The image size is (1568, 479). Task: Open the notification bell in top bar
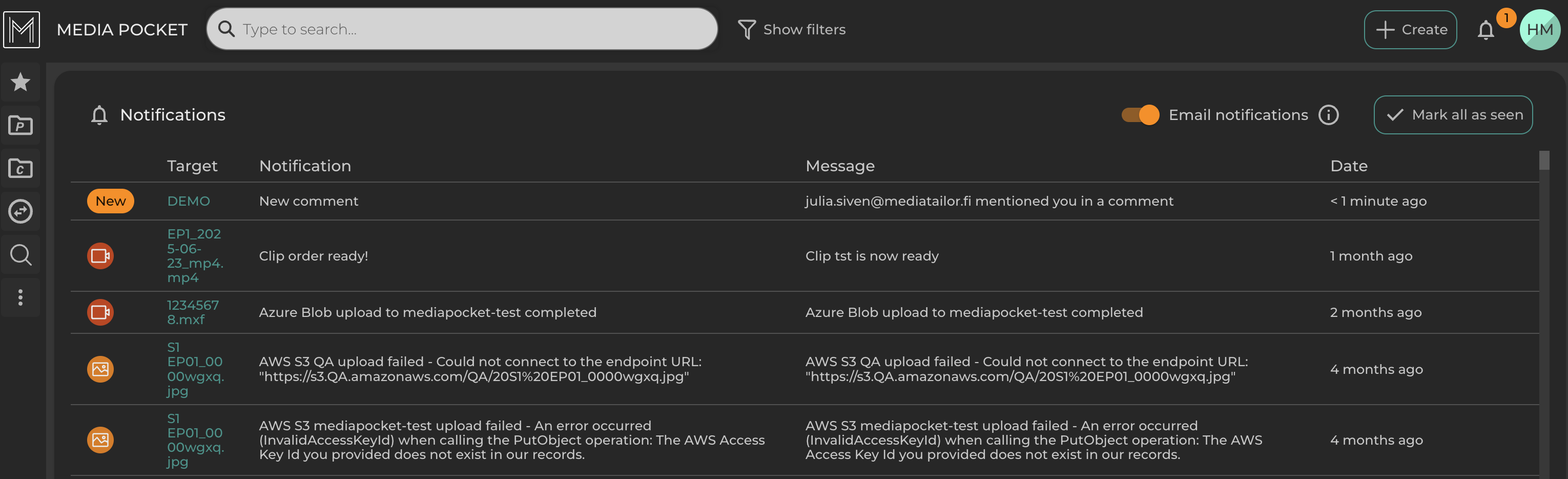click(x=1486, y=30)
